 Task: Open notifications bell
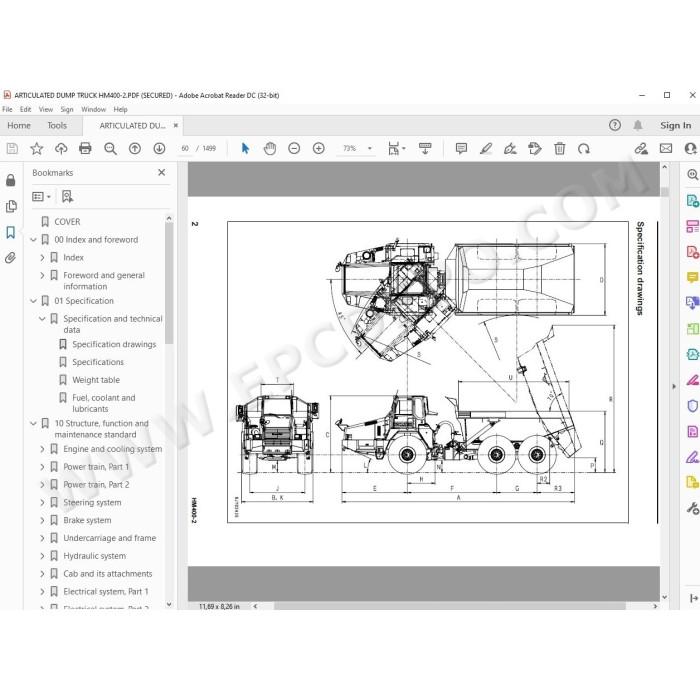click(638, 125)
